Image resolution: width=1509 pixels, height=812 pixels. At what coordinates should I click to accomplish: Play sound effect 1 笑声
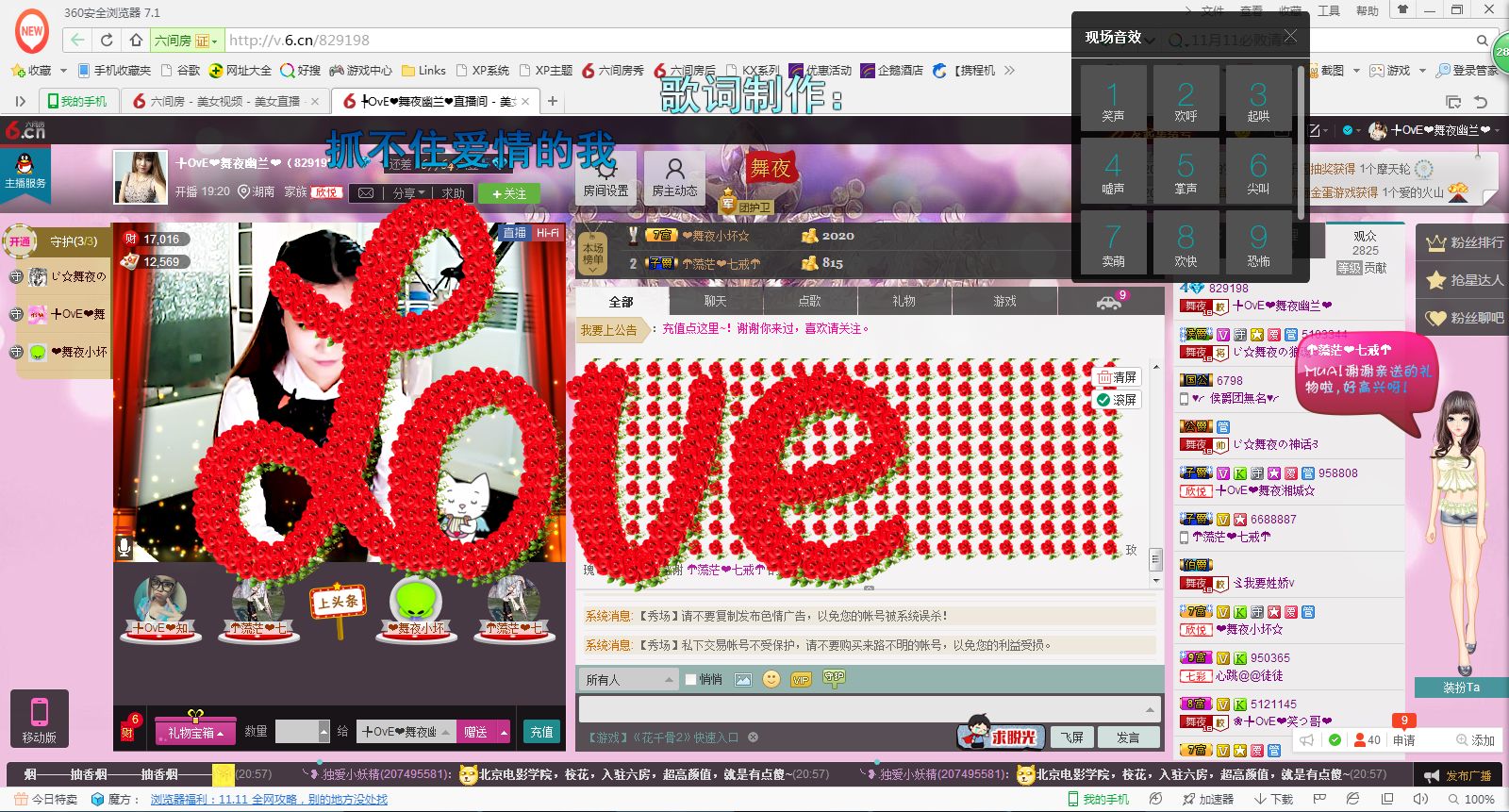click(1113, 97)
